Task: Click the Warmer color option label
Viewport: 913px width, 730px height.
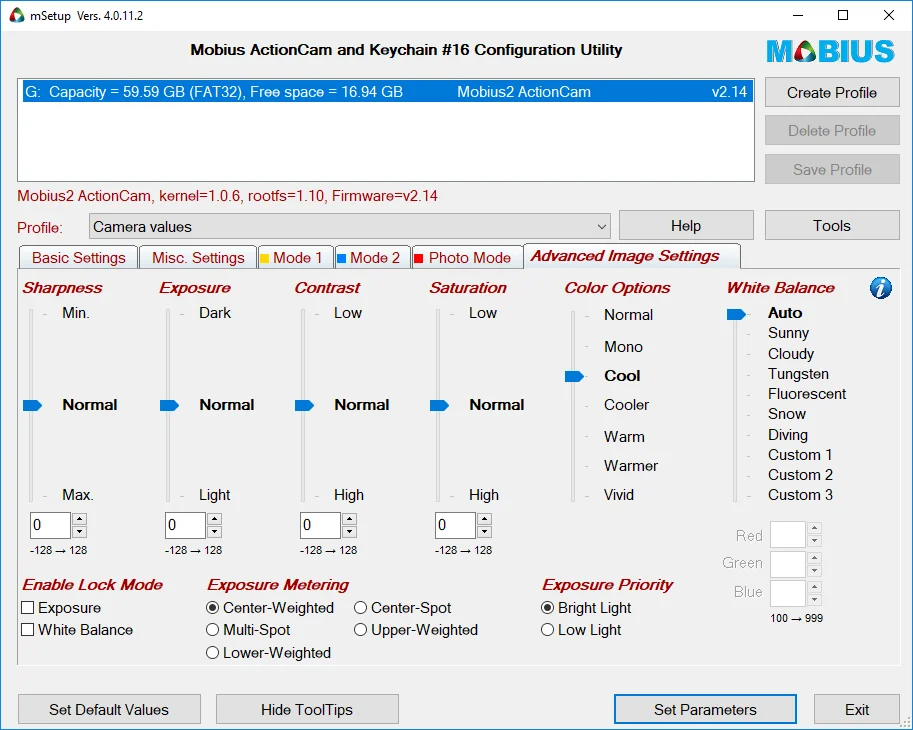Action: tap(631, 466)
